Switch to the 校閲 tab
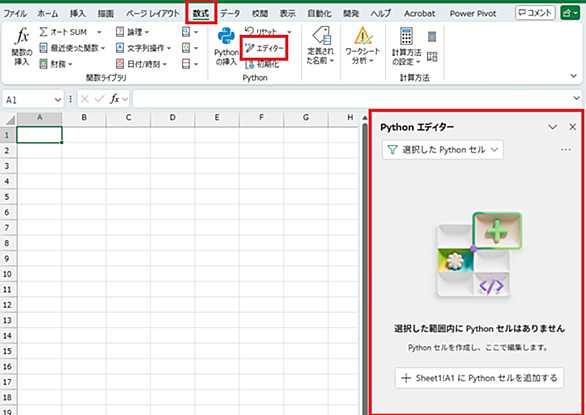This screenshot has height=415, width=586. pyautogui.click(x=260, y=14)
